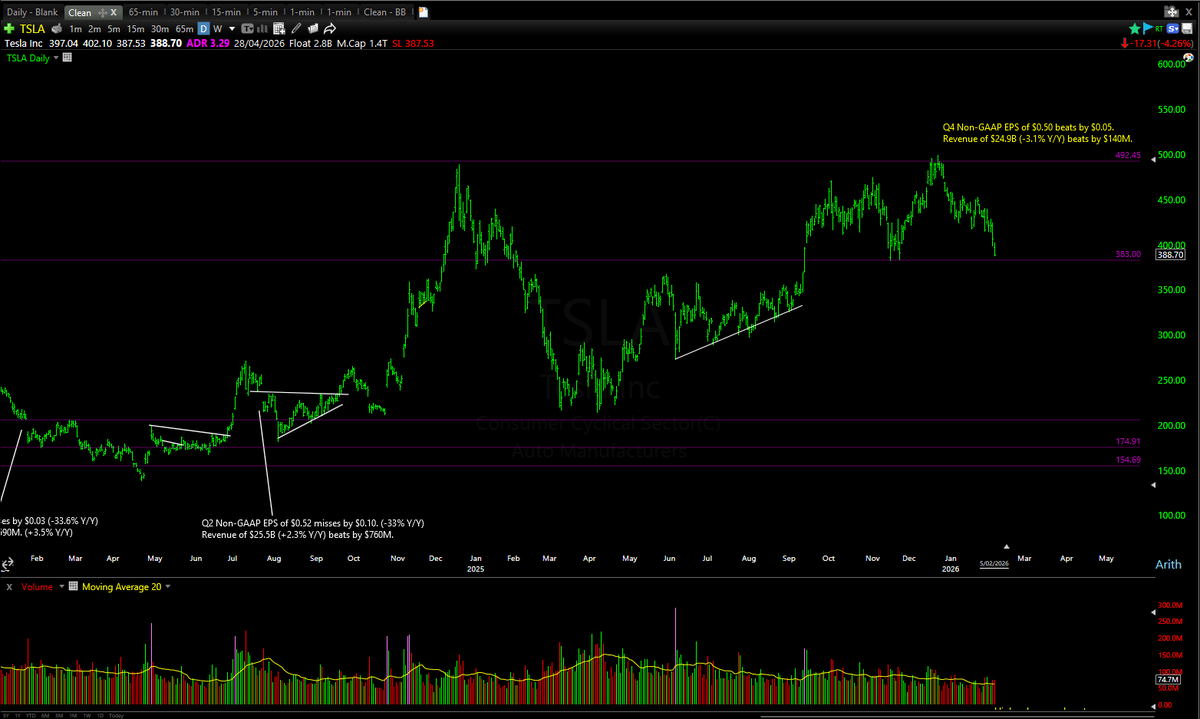Click the icon between pencil and share arrow
The height and width of the screenshot is (719, 1200).
pos(313,28)
